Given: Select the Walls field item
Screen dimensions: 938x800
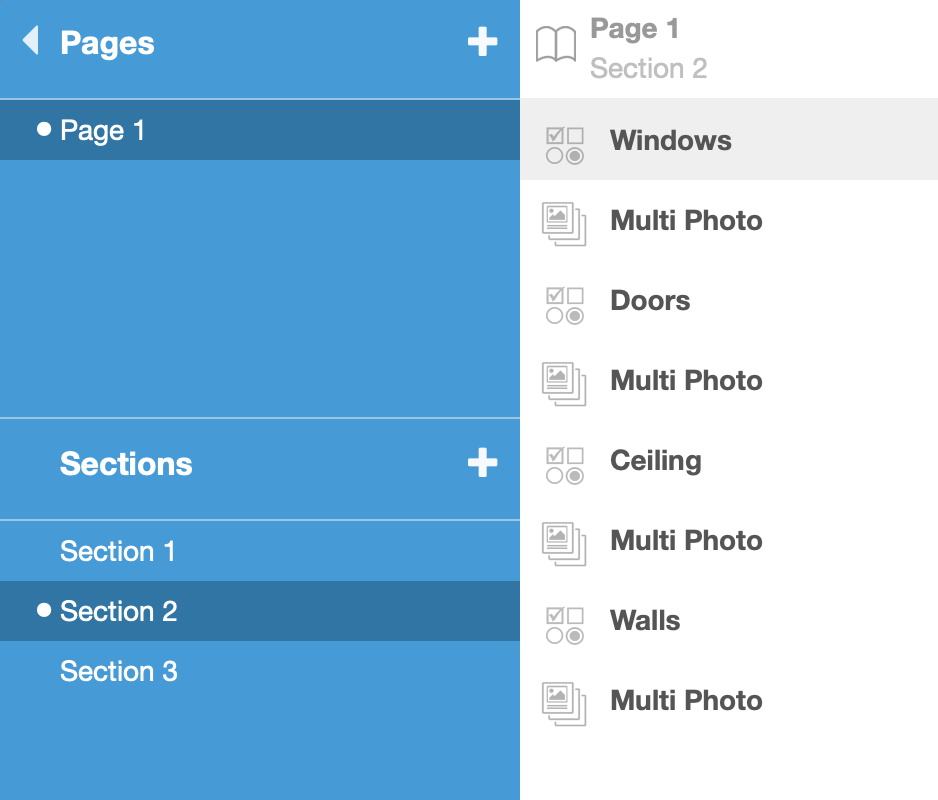Looking at the screenshot, I should (645, 620).
